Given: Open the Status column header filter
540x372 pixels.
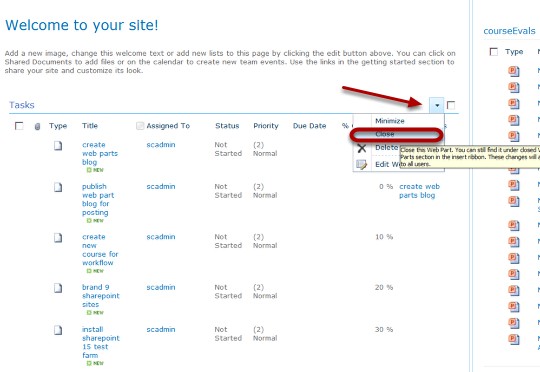Looking at the screenshot, I should pyautogui.click(x=227, y=126).
